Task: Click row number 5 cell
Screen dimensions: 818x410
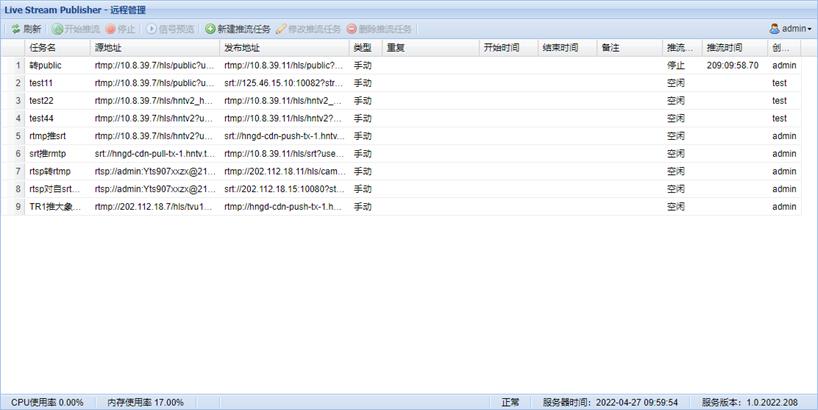Action: pos(13,136)
